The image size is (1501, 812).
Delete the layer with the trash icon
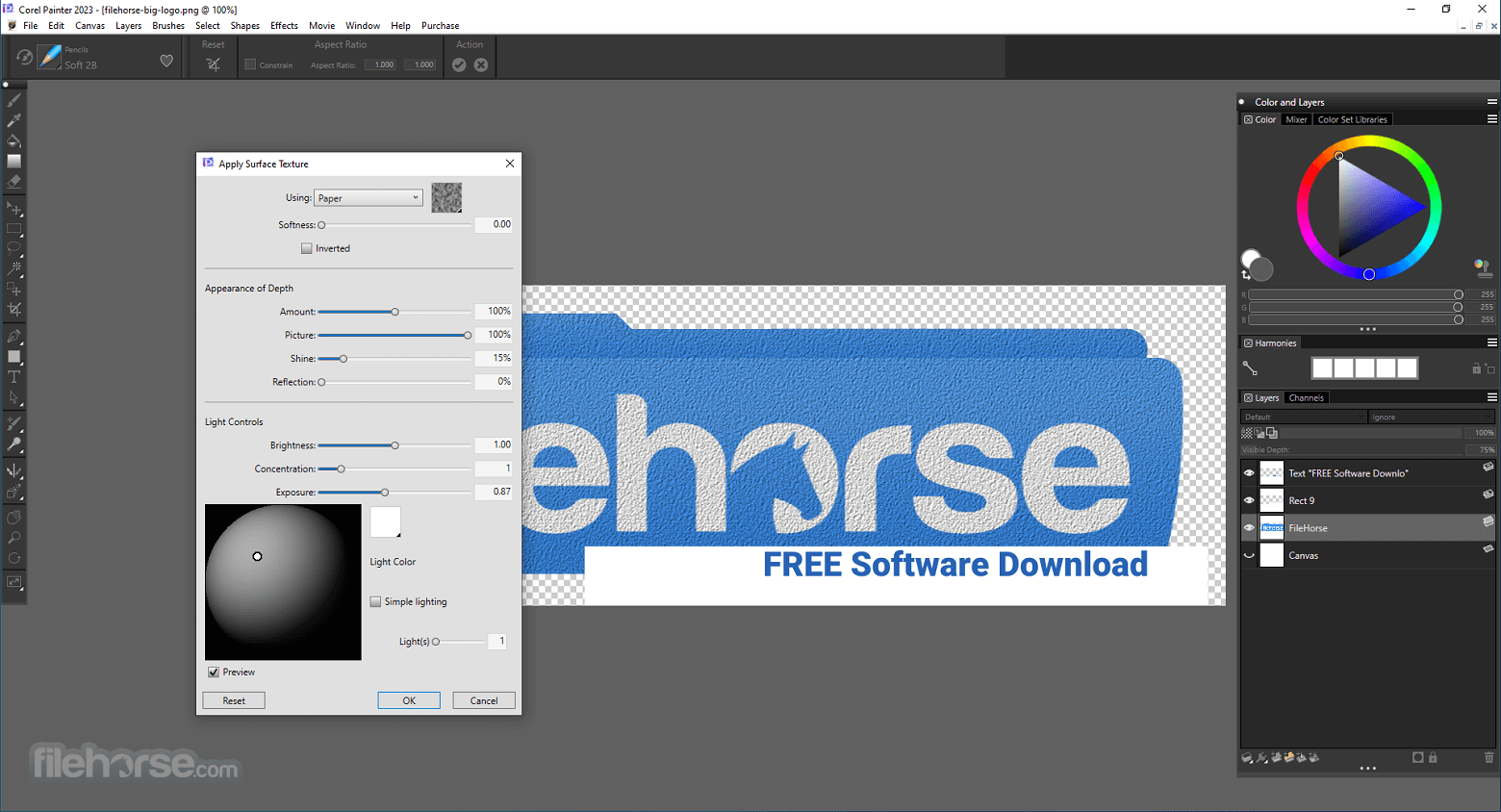tap(1489, 758)
